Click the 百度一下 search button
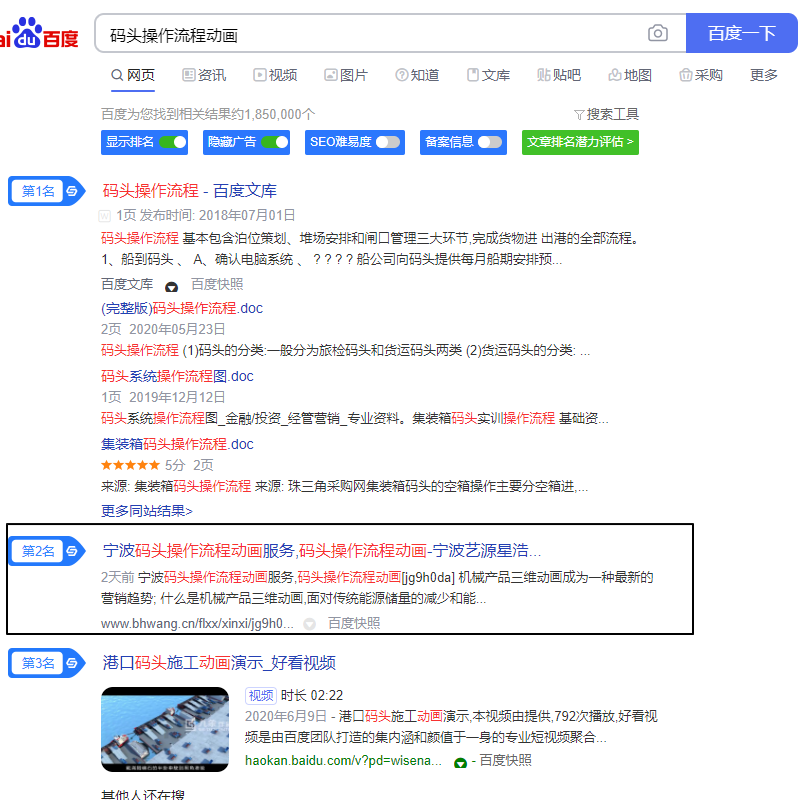This screenshot has height=800, width=800. click(x=741, y=33)
